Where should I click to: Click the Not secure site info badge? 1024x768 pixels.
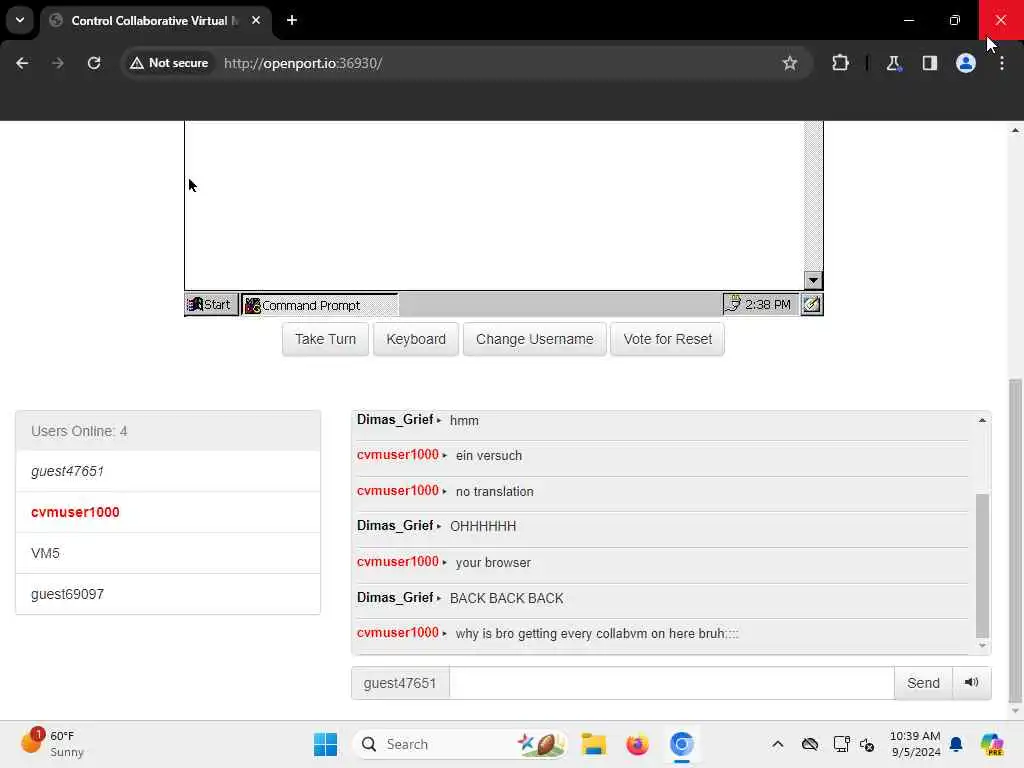(169, 63)
